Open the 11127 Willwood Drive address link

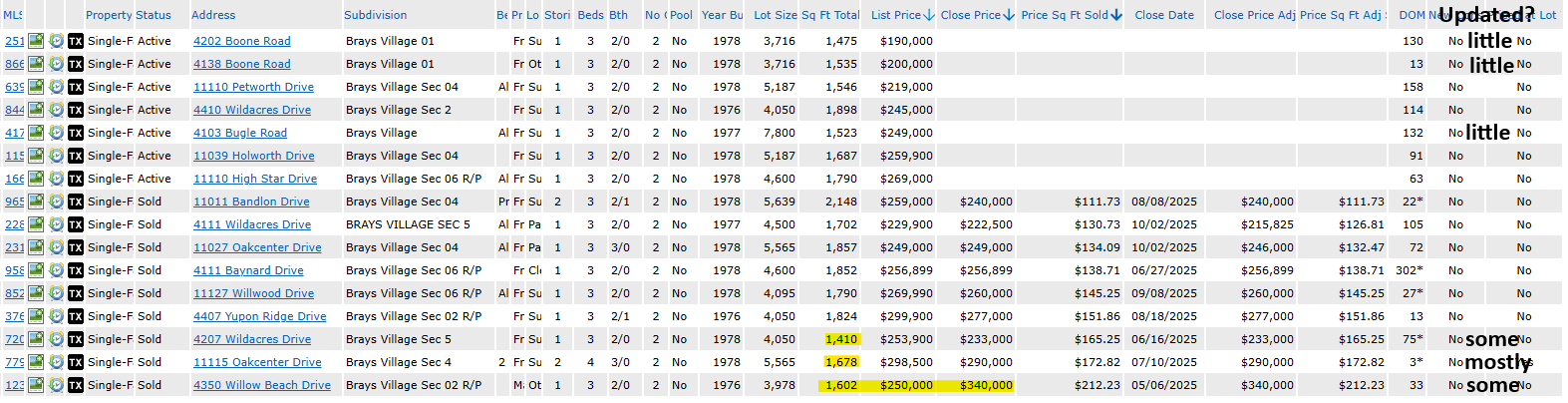pos(253,293)
